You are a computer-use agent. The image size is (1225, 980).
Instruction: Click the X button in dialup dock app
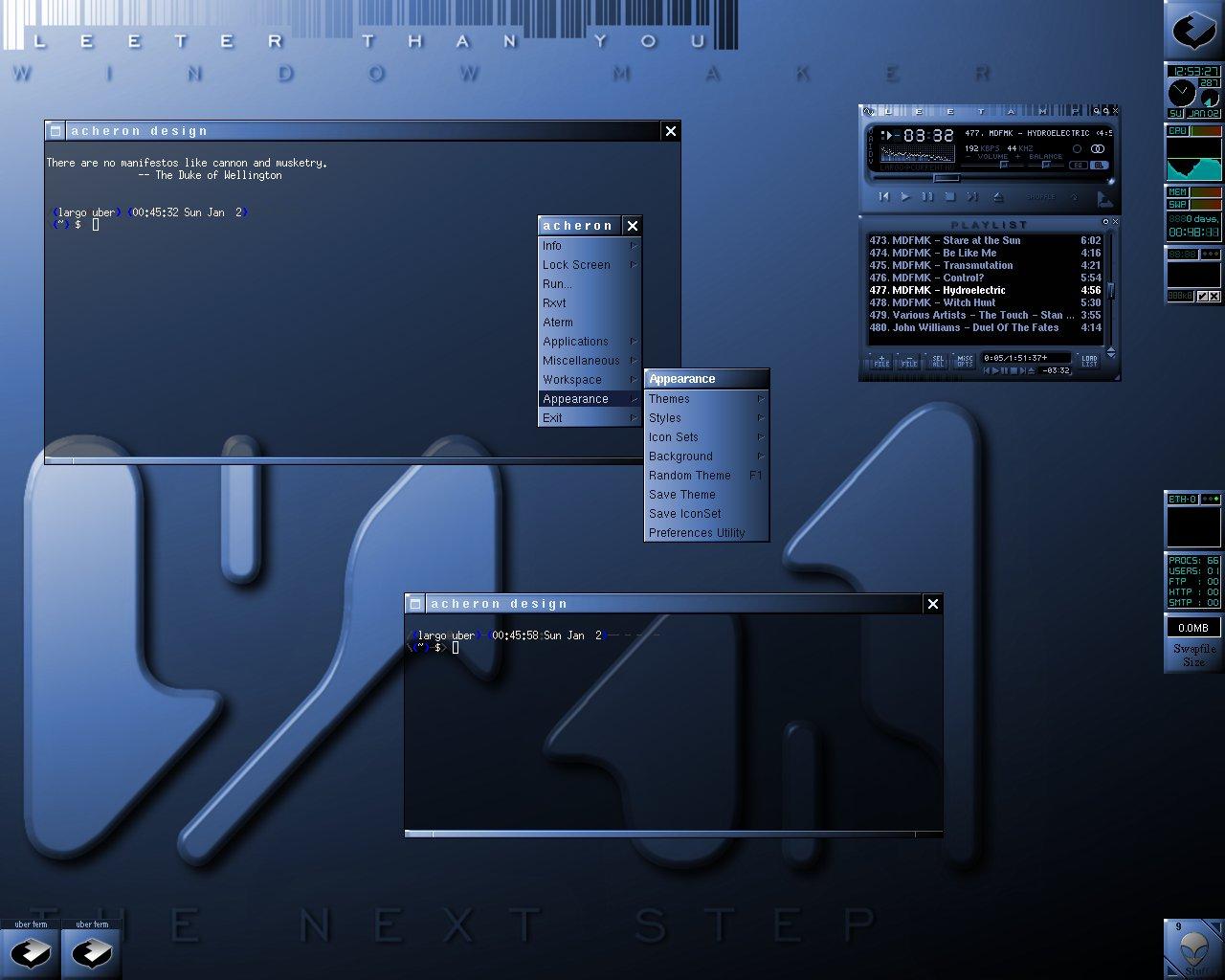pyautogui.click(x=1214, y=296)
